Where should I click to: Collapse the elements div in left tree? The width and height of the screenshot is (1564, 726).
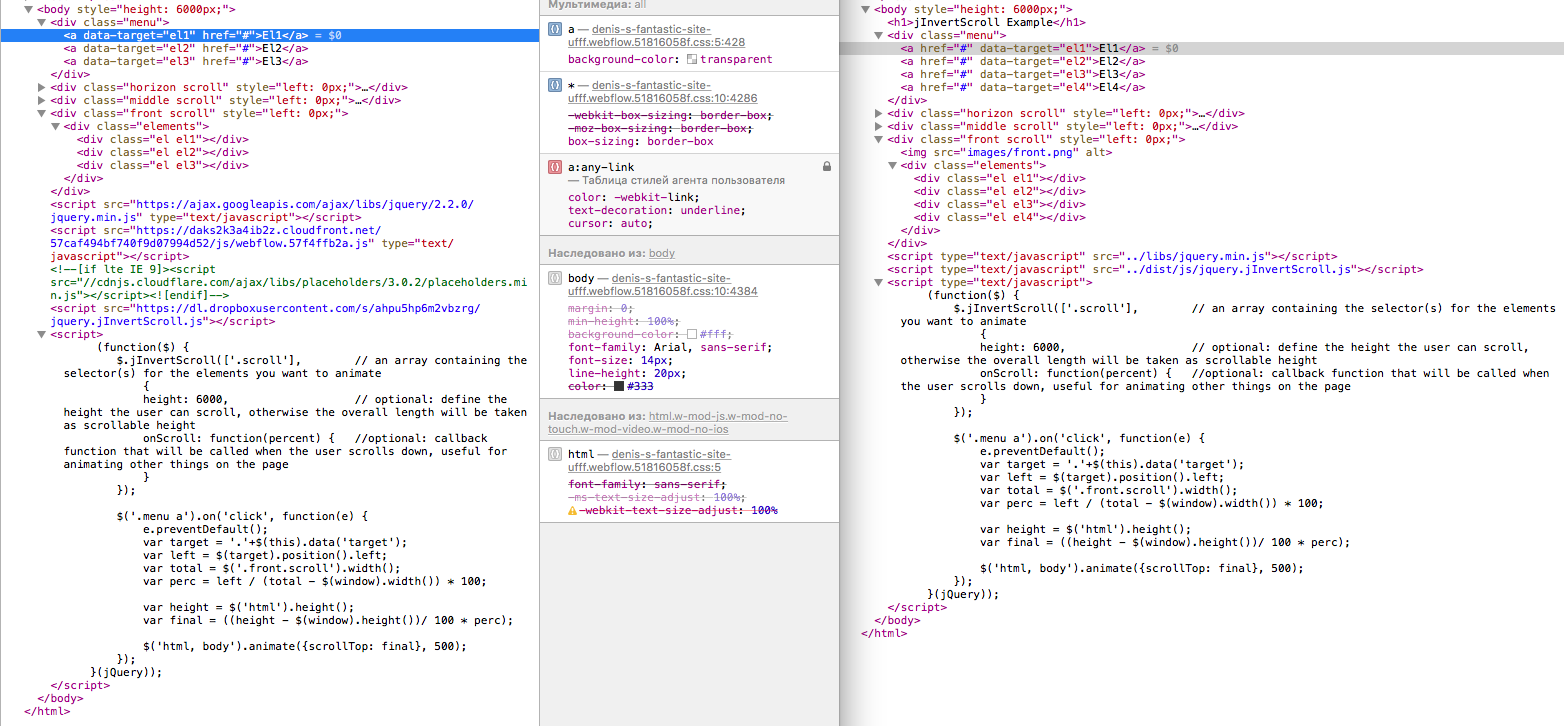point(55,126)
